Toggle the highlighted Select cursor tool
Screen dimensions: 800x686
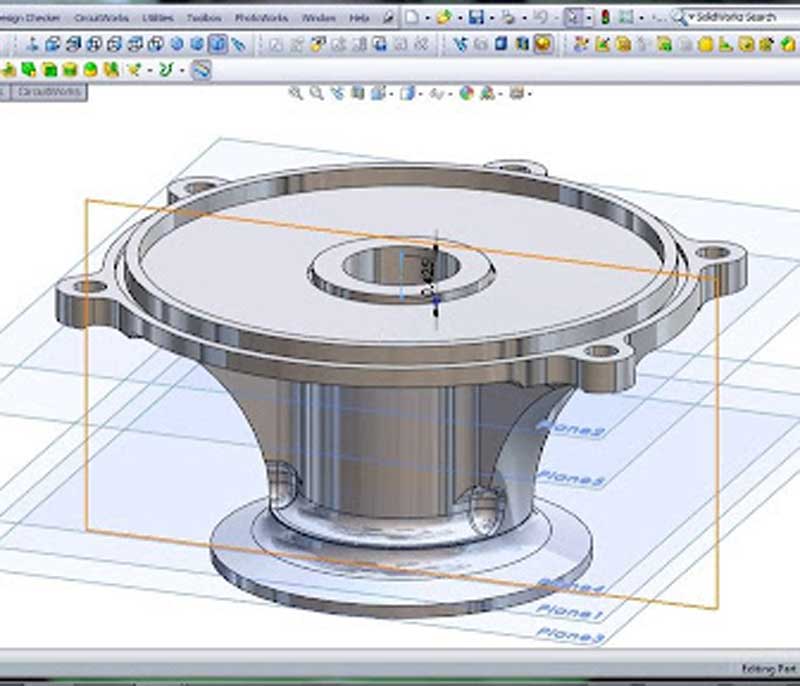coord(573,17)
